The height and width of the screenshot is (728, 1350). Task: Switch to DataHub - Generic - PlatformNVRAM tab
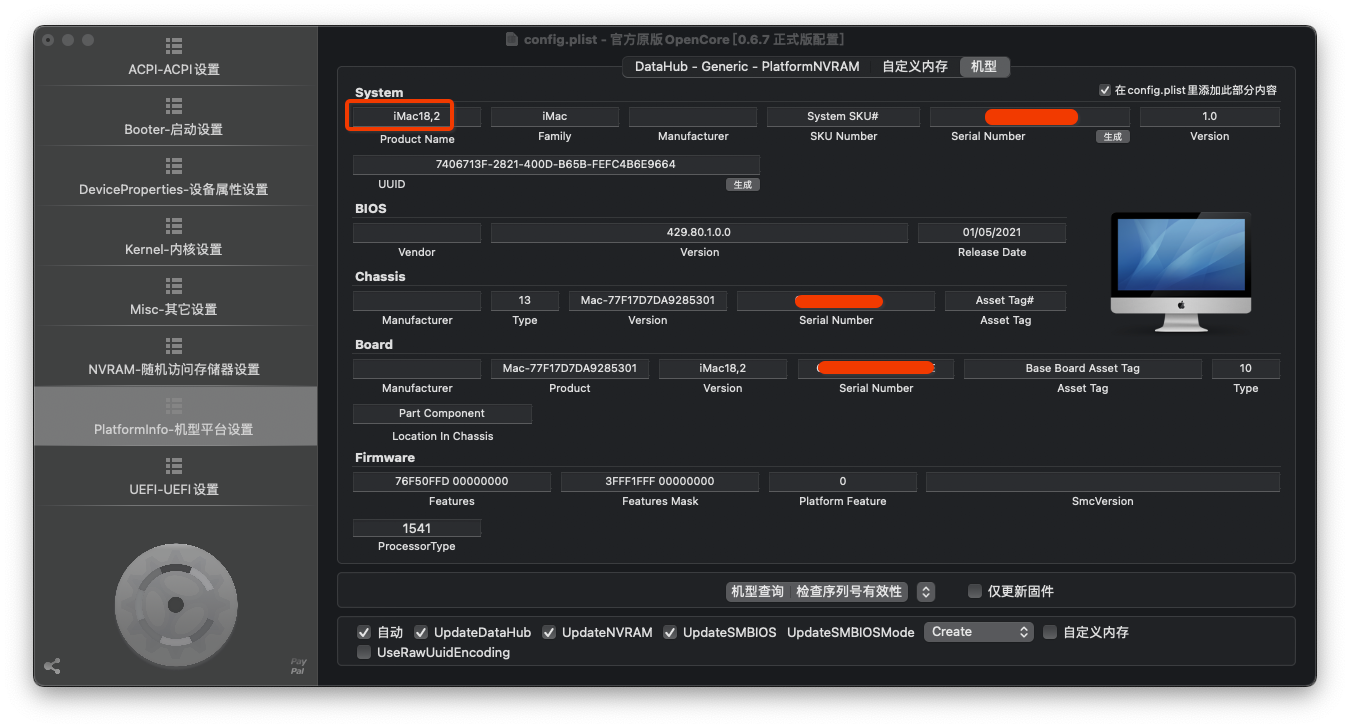click(x=746, y=67)
